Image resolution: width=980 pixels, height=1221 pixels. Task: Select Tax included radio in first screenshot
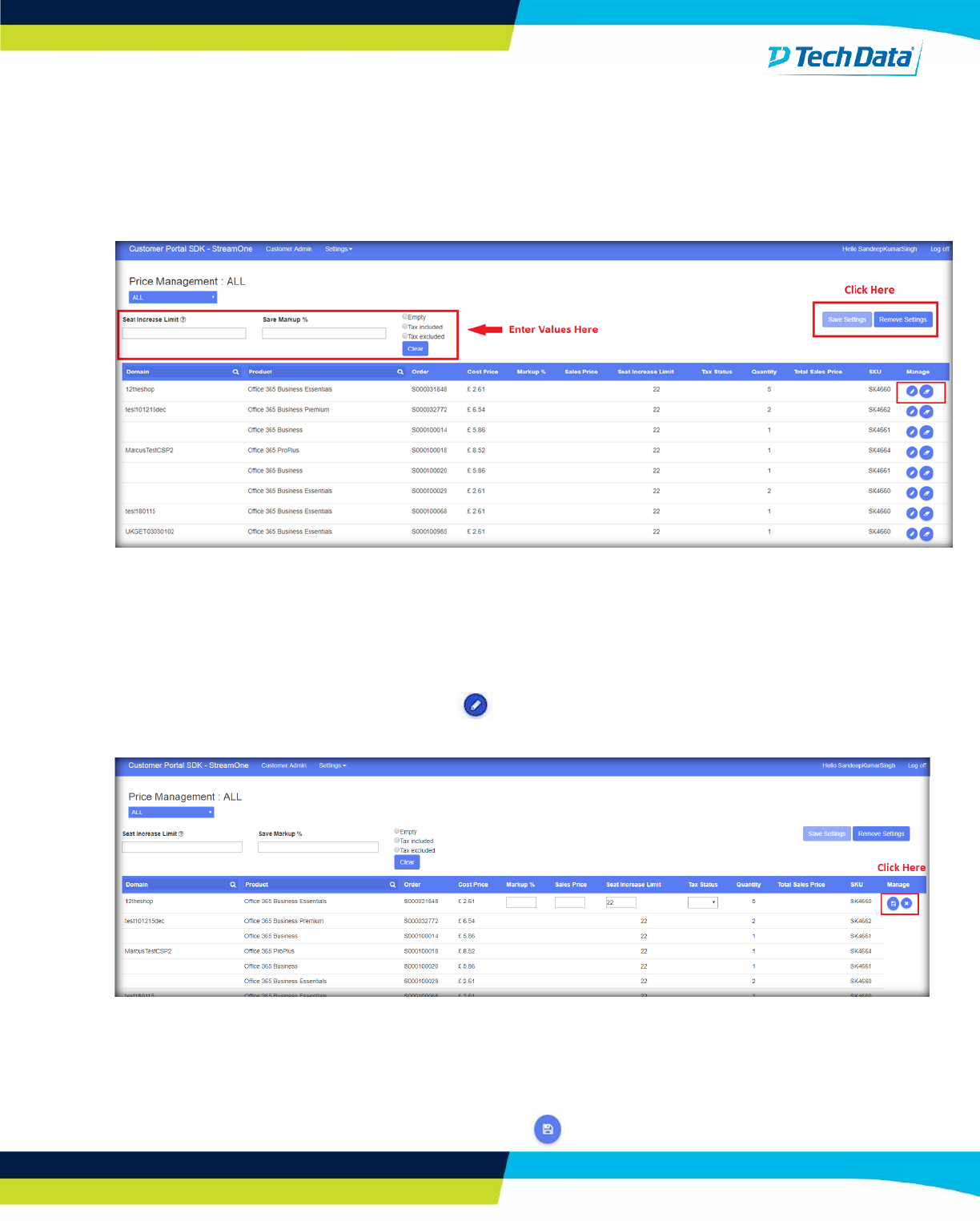[x=405, y=327]
